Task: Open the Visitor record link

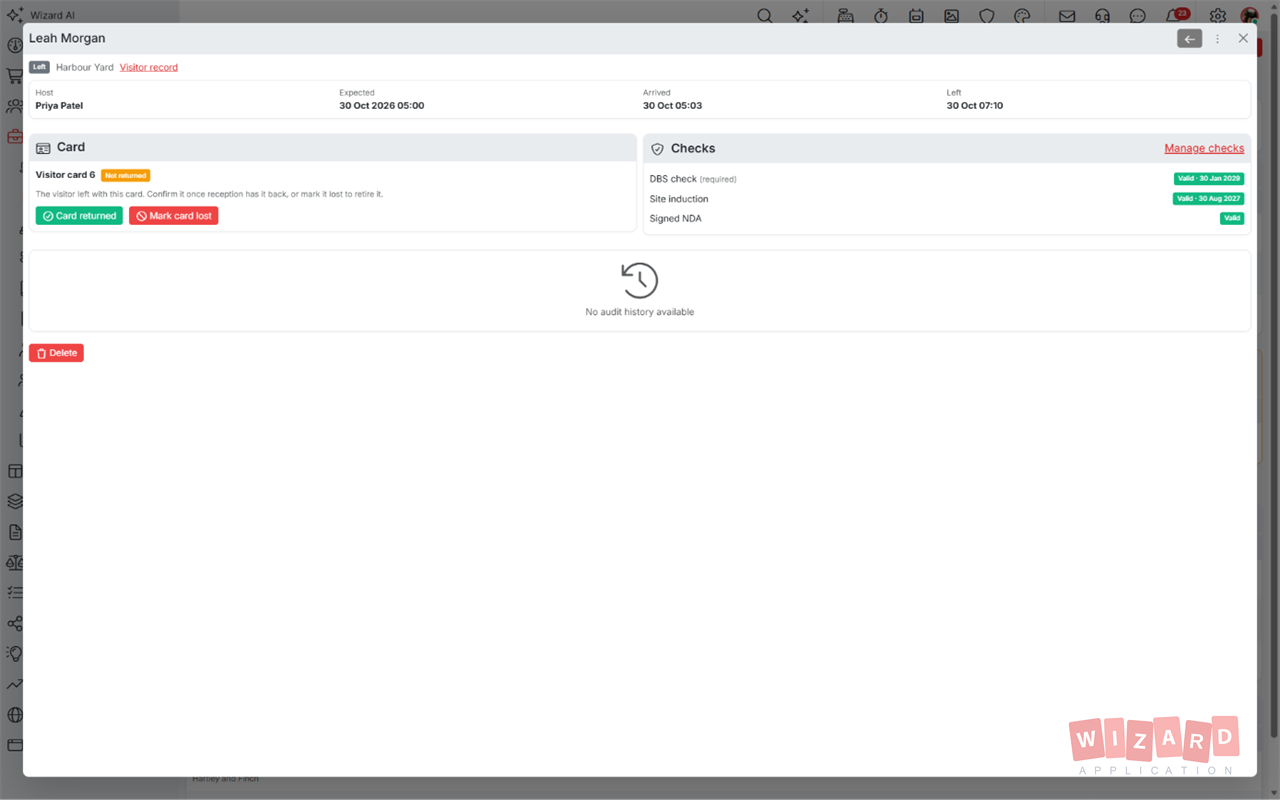Action: tap(149, 67)
